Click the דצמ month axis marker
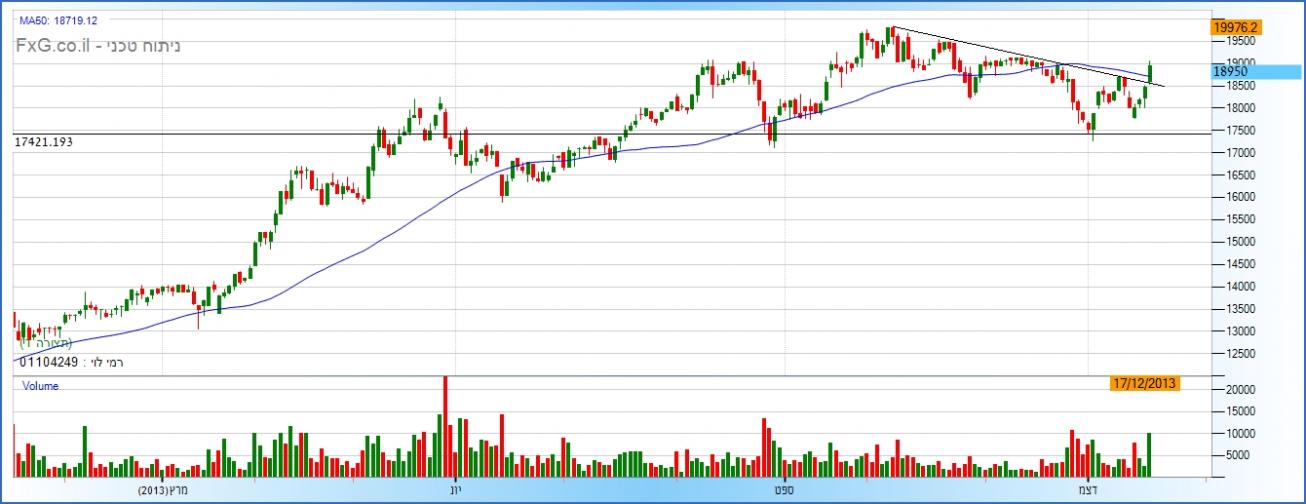Viewport: 1306px width, 504px height. coord(1086,491)
